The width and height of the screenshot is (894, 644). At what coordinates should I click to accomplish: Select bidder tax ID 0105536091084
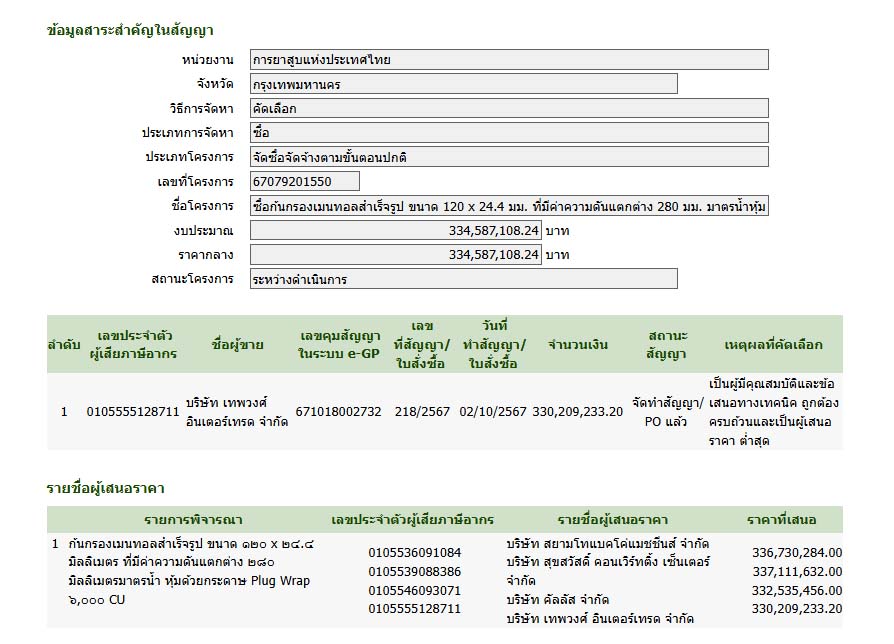(x=415, y=552)
